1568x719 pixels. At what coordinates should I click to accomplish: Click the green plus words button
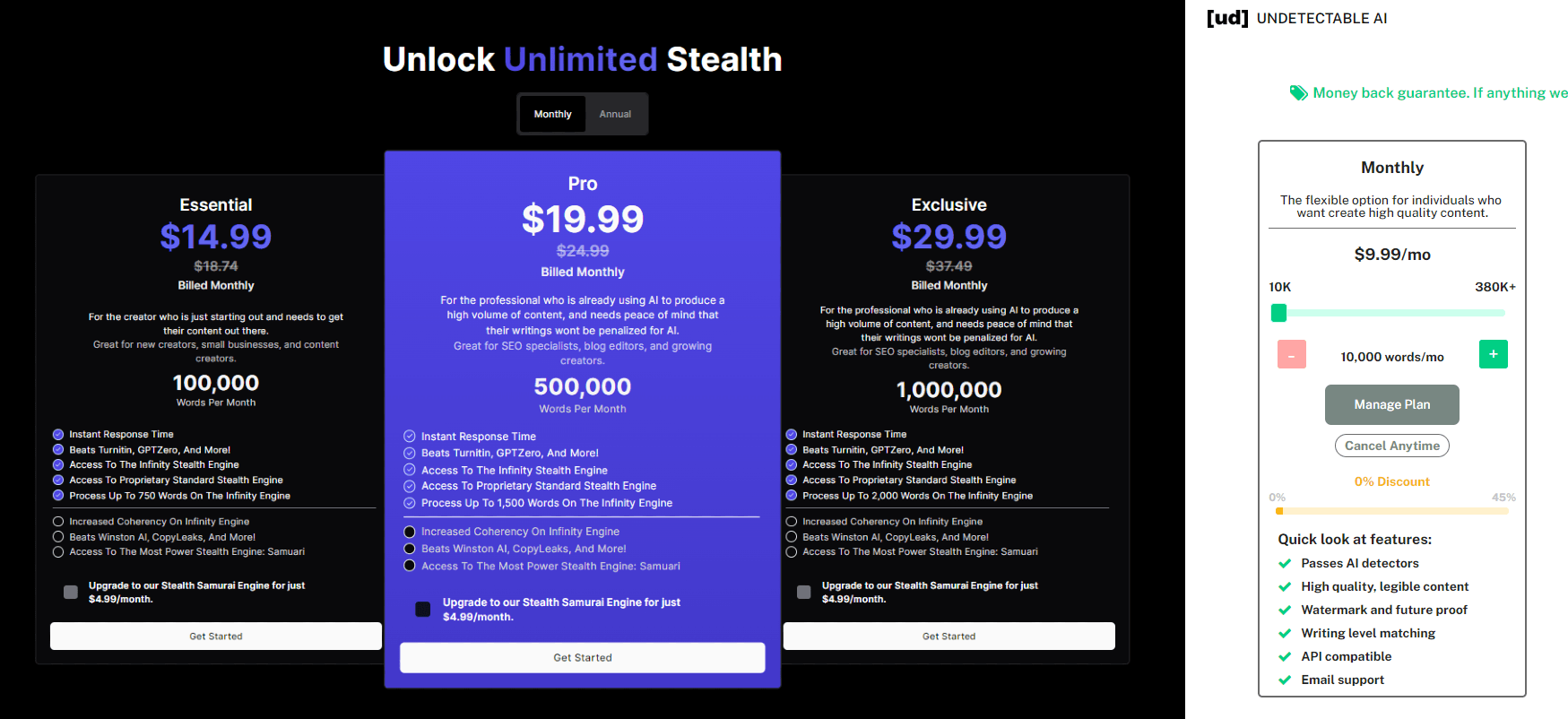pyautogui.click(x=1493, y=354)
